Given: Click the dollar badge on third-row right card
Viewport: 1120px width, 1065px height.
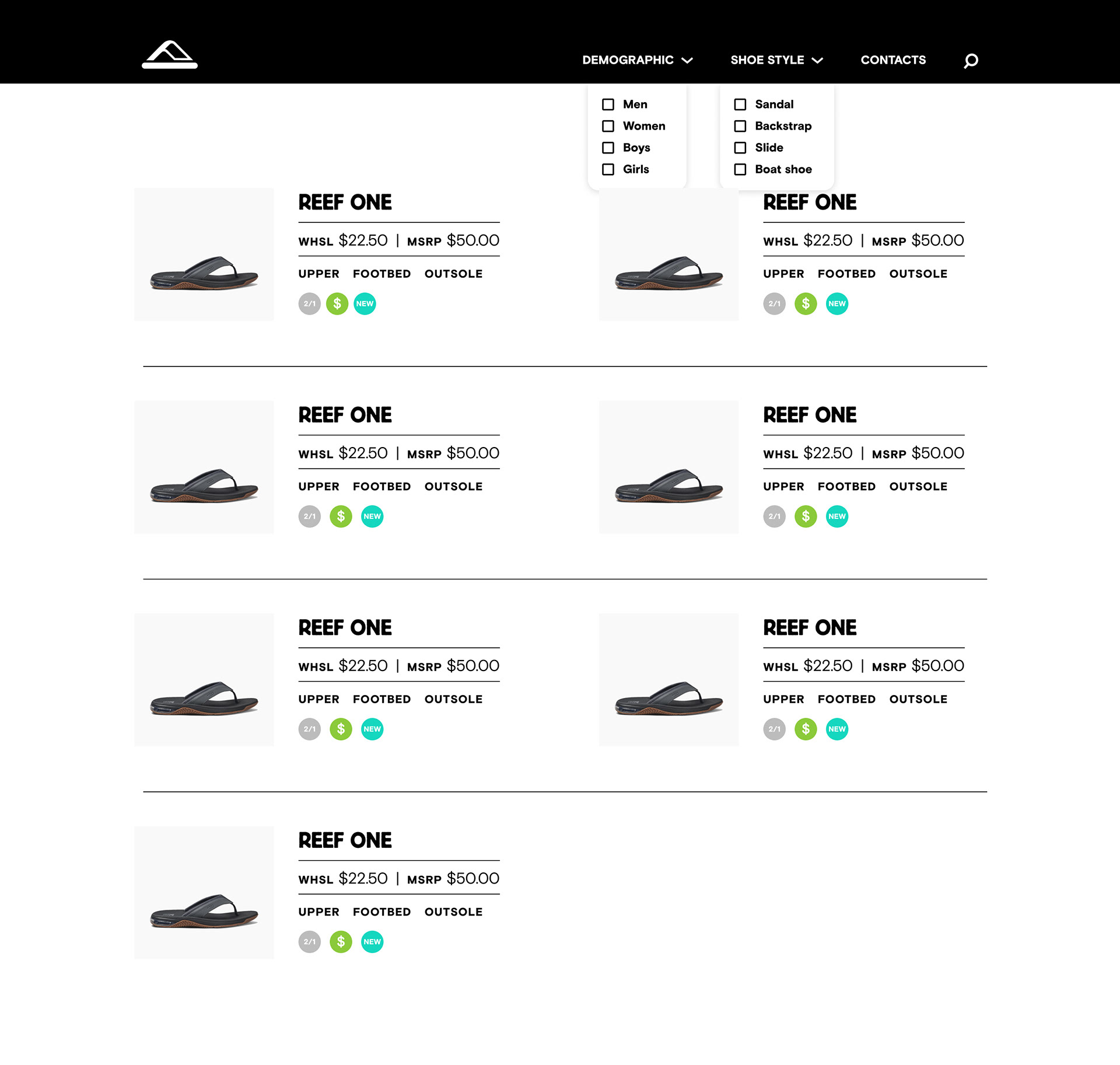Looking at the screenshot, I should 806,729.
